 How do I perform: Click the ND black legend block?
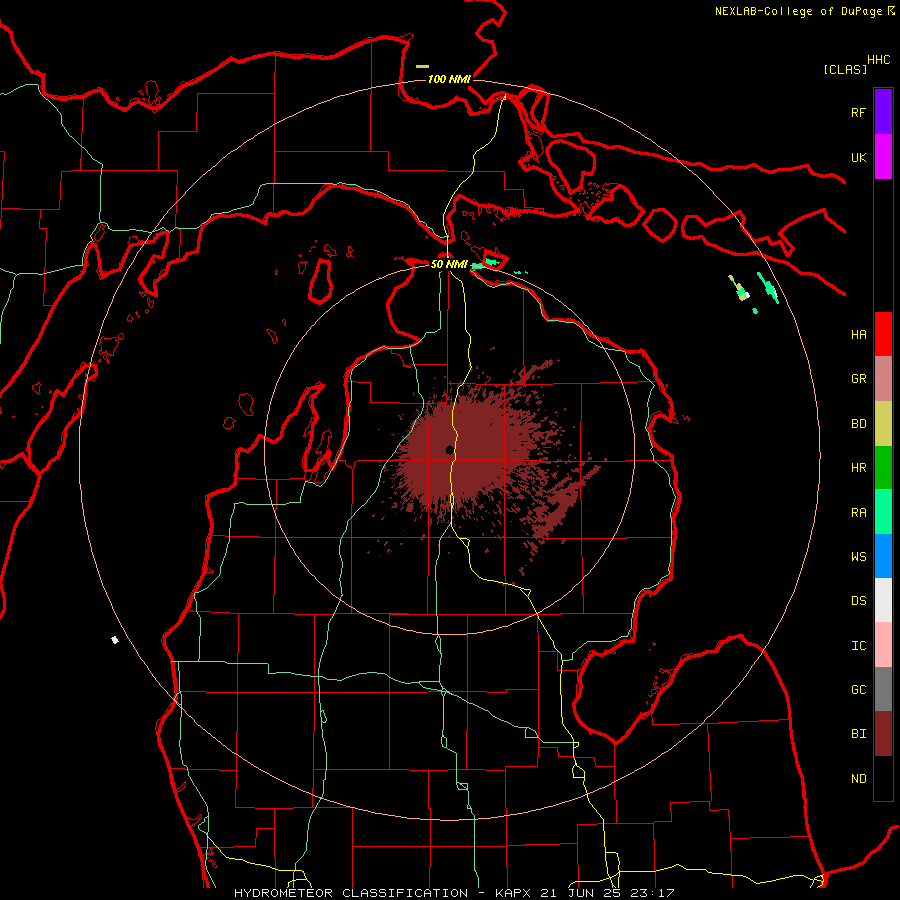(883, 778)
